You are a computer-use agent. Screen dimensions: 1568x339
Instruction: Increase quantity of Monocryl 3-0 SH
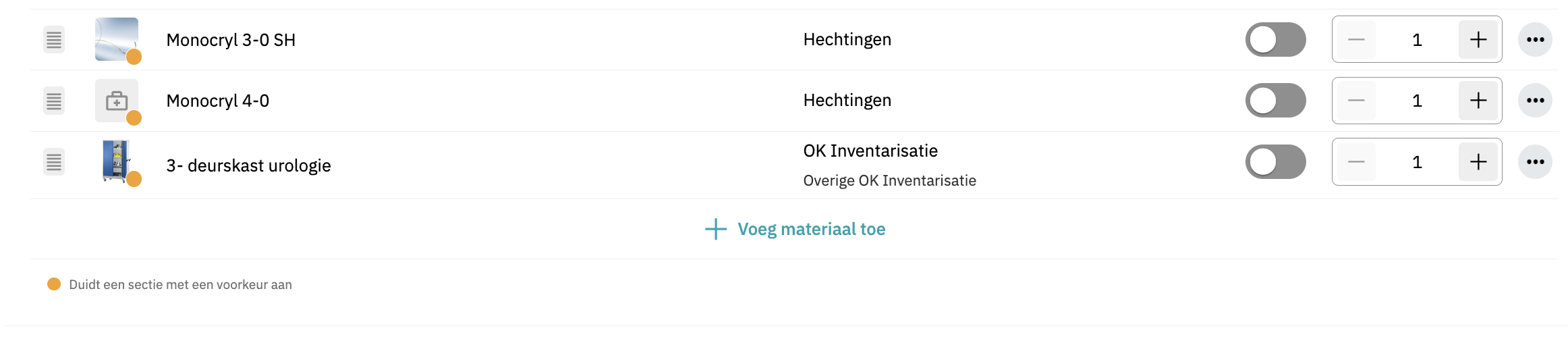point(1478,40)
